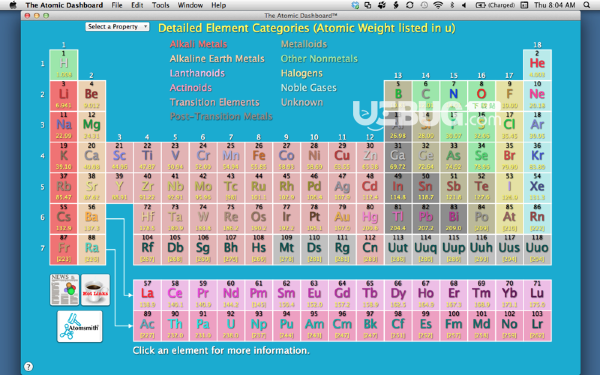Click the Radium (Ra) element cell
This screenshot has width=600, height=375.
coord(91,249)
